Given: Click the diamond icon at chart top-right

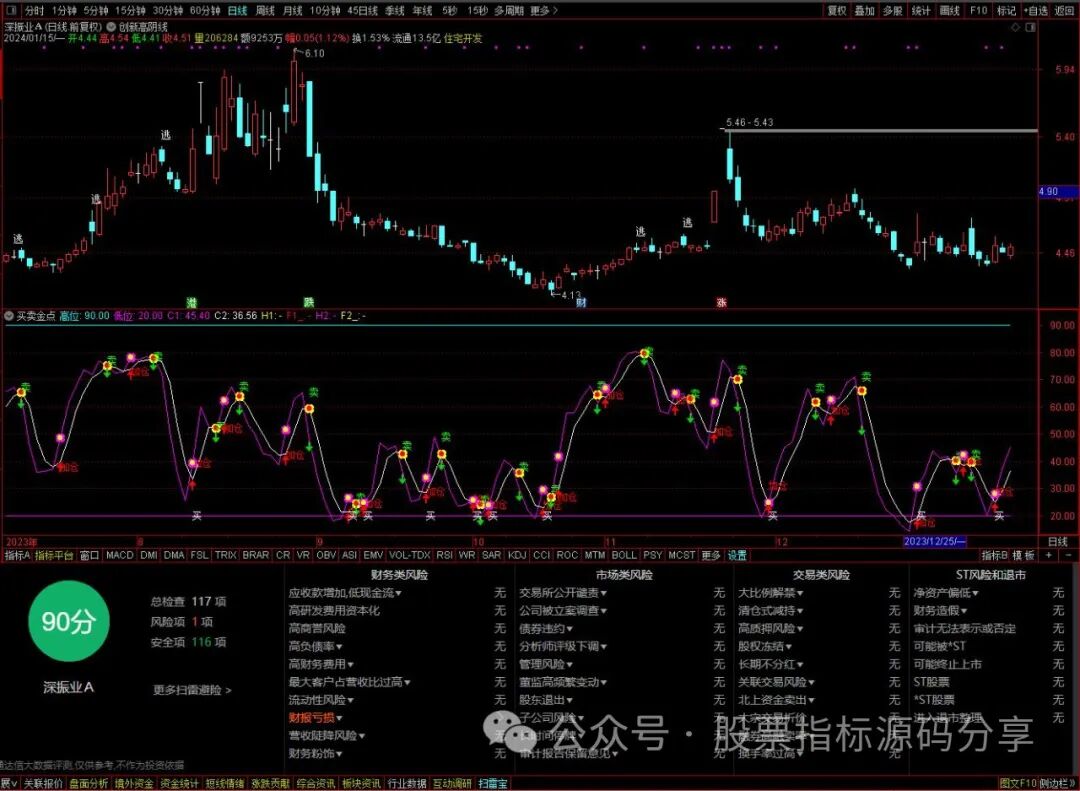Looking at the screenshot, I should (x=1015, y=28).
